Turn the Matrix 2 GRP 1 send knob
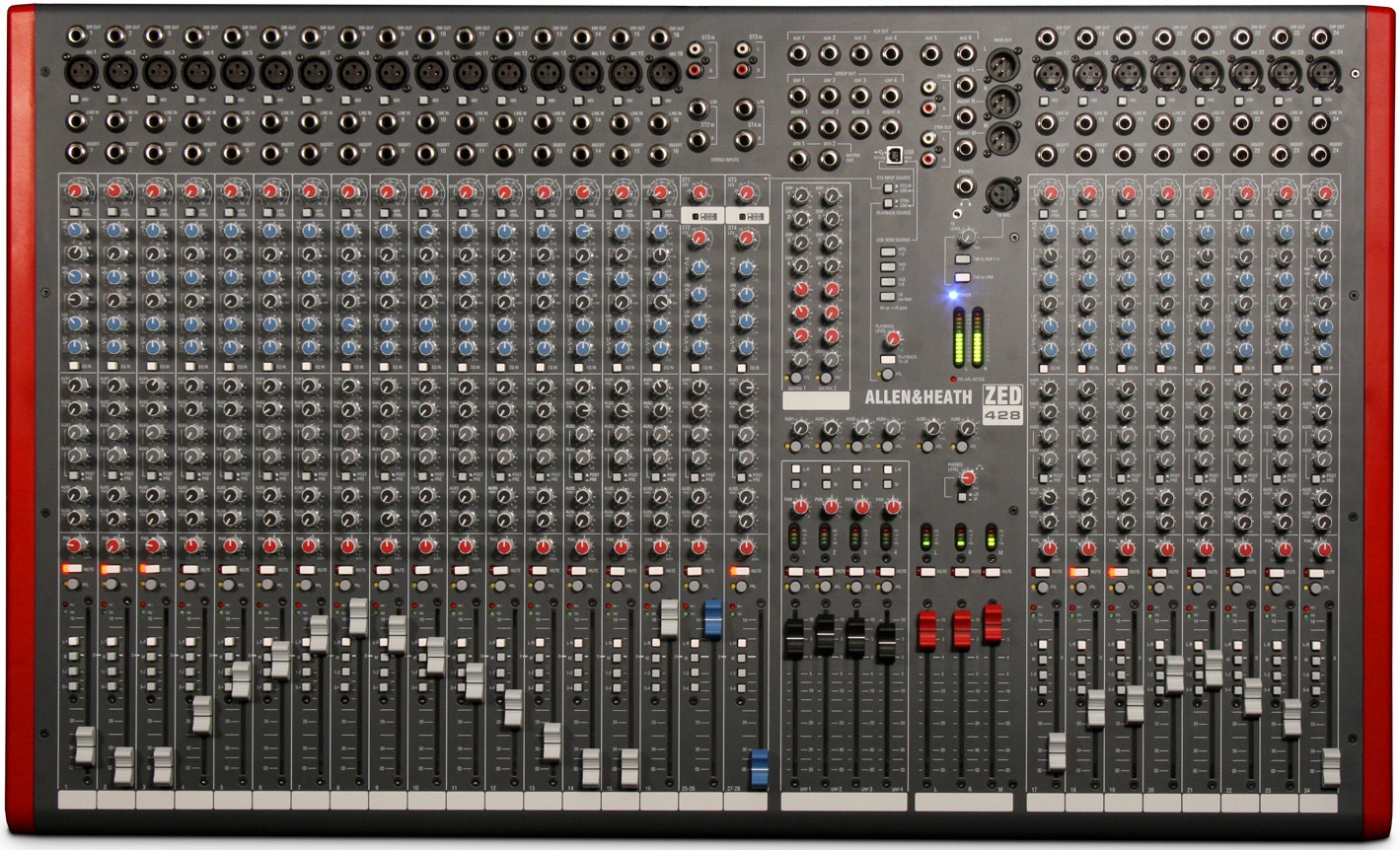The image size is (1400, 850). pyautogui.click(x=831, y=195)
